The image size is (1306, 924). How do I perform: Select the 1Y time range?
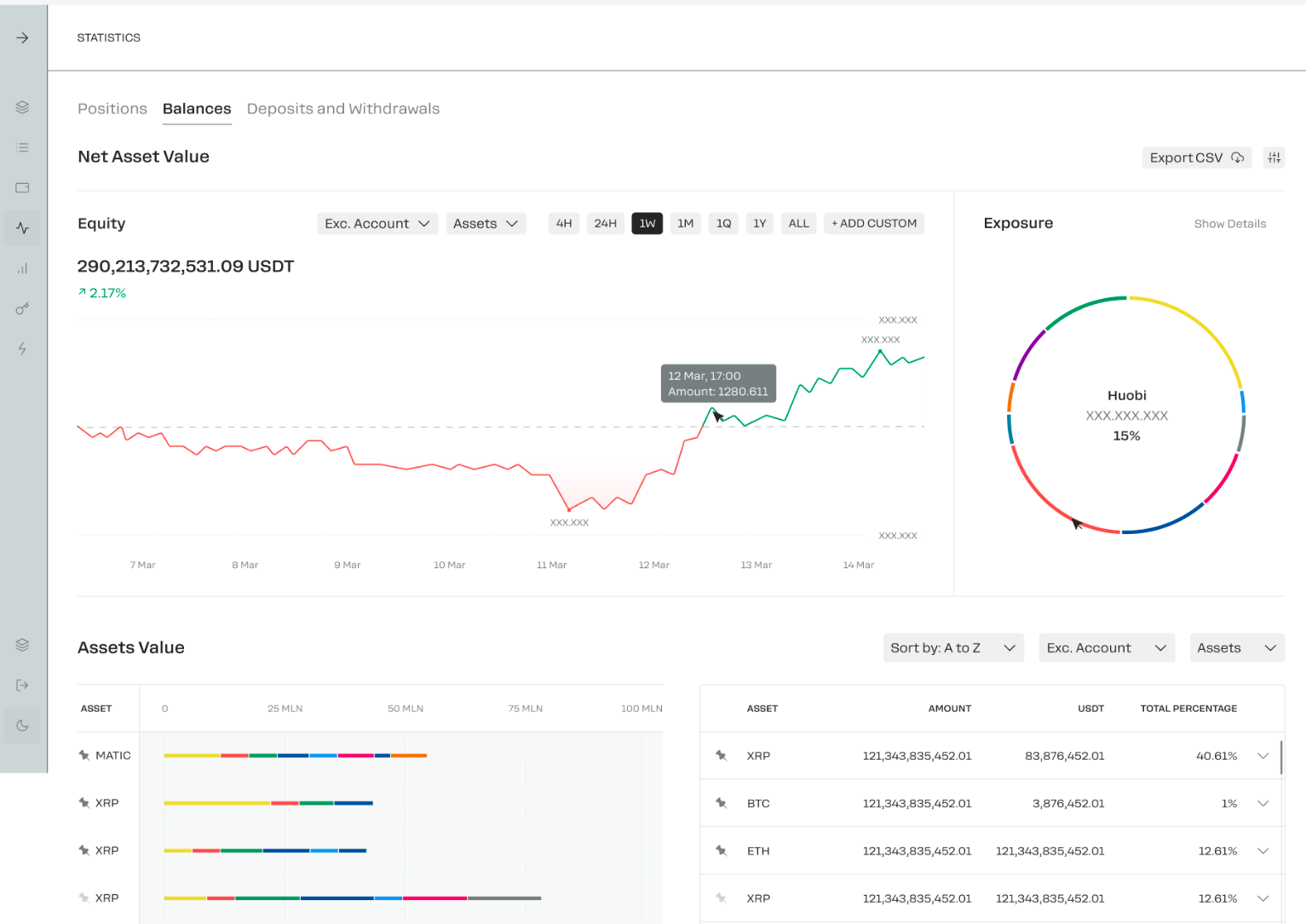click(760, 223)
